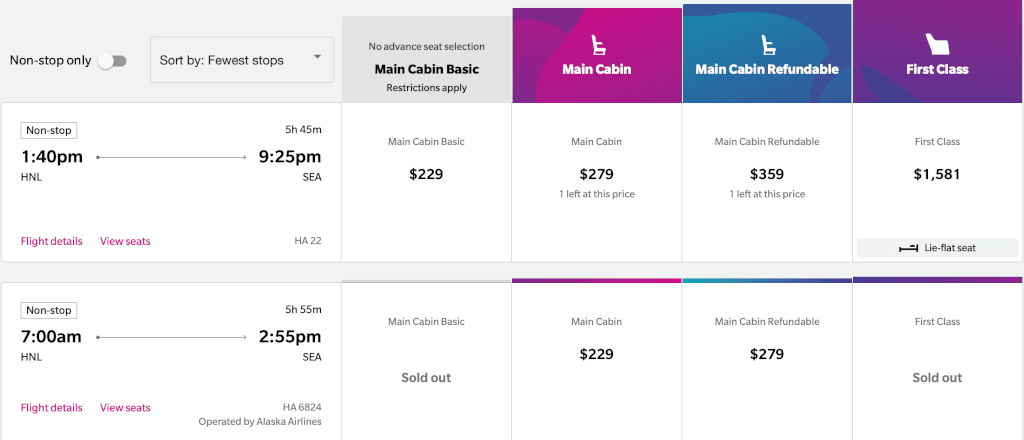This screenshot has width=1024, height=440.
Task: Click the Lie-flat seat badge
Action: pyautogui.click(x=937, y=248)
